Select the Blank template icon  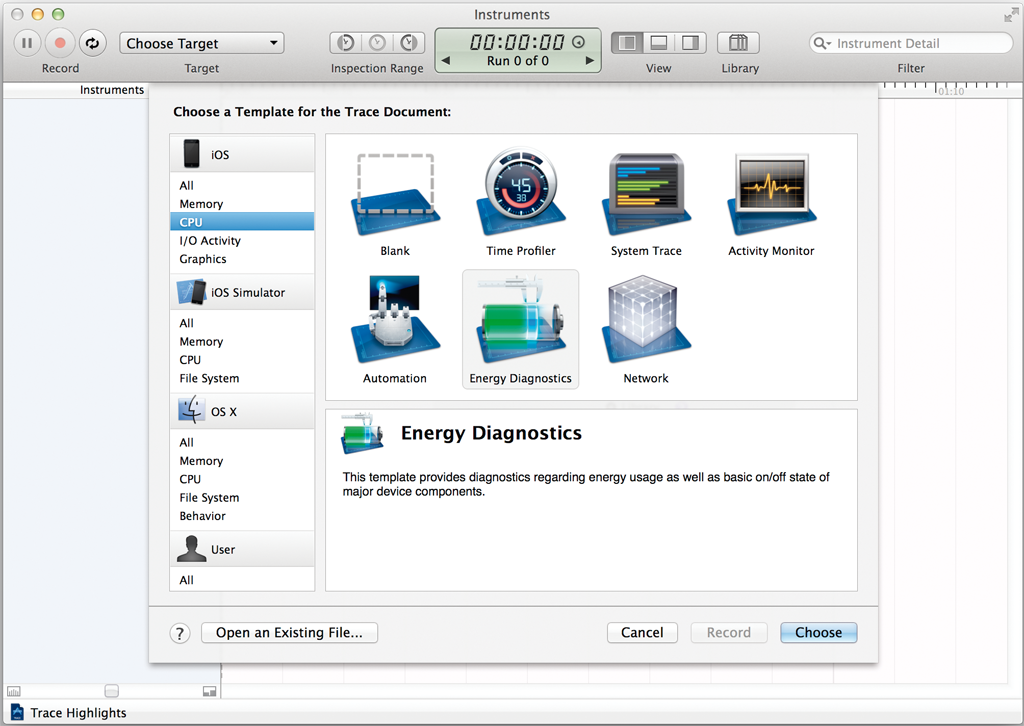tap(395, 195)
